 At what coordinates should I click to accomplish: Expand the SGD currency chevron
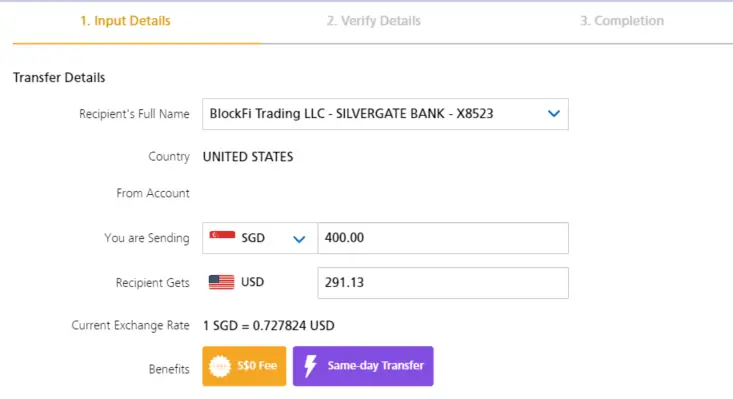(299, 239)
